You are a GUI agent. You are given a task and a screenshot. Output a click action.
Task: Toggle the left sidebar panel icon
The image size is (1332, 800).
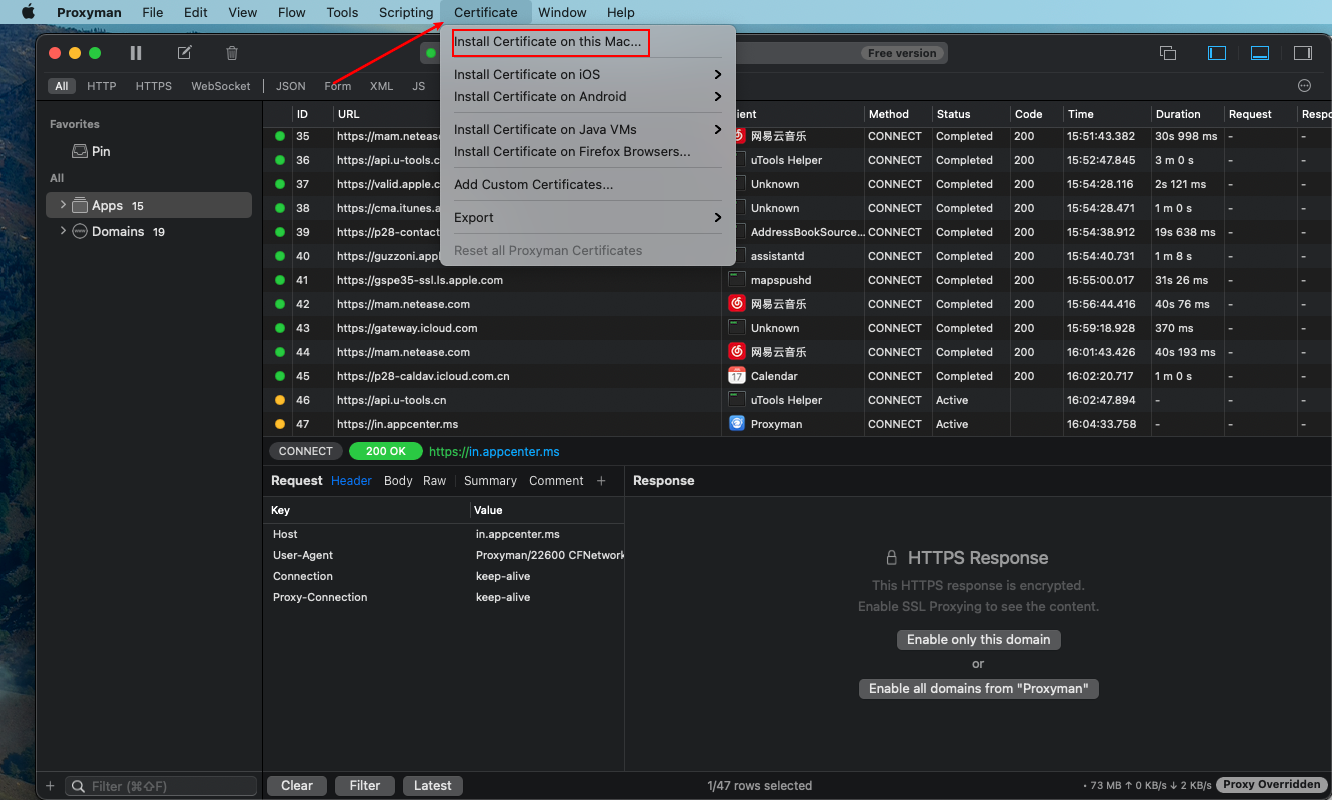[x=1217, y=53]
